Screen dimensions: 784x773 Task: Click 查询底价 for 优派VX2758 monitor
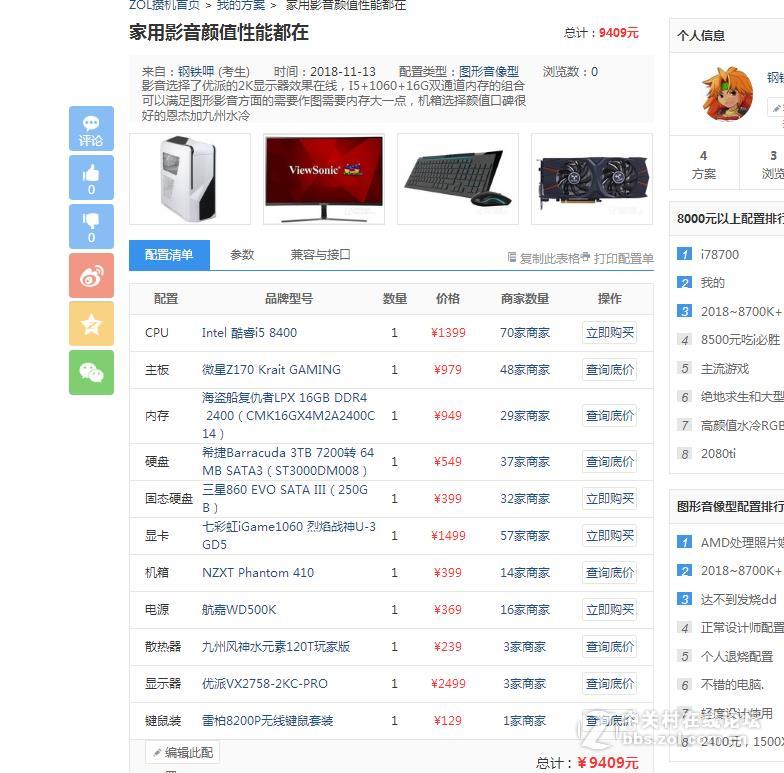coord(610,684)
